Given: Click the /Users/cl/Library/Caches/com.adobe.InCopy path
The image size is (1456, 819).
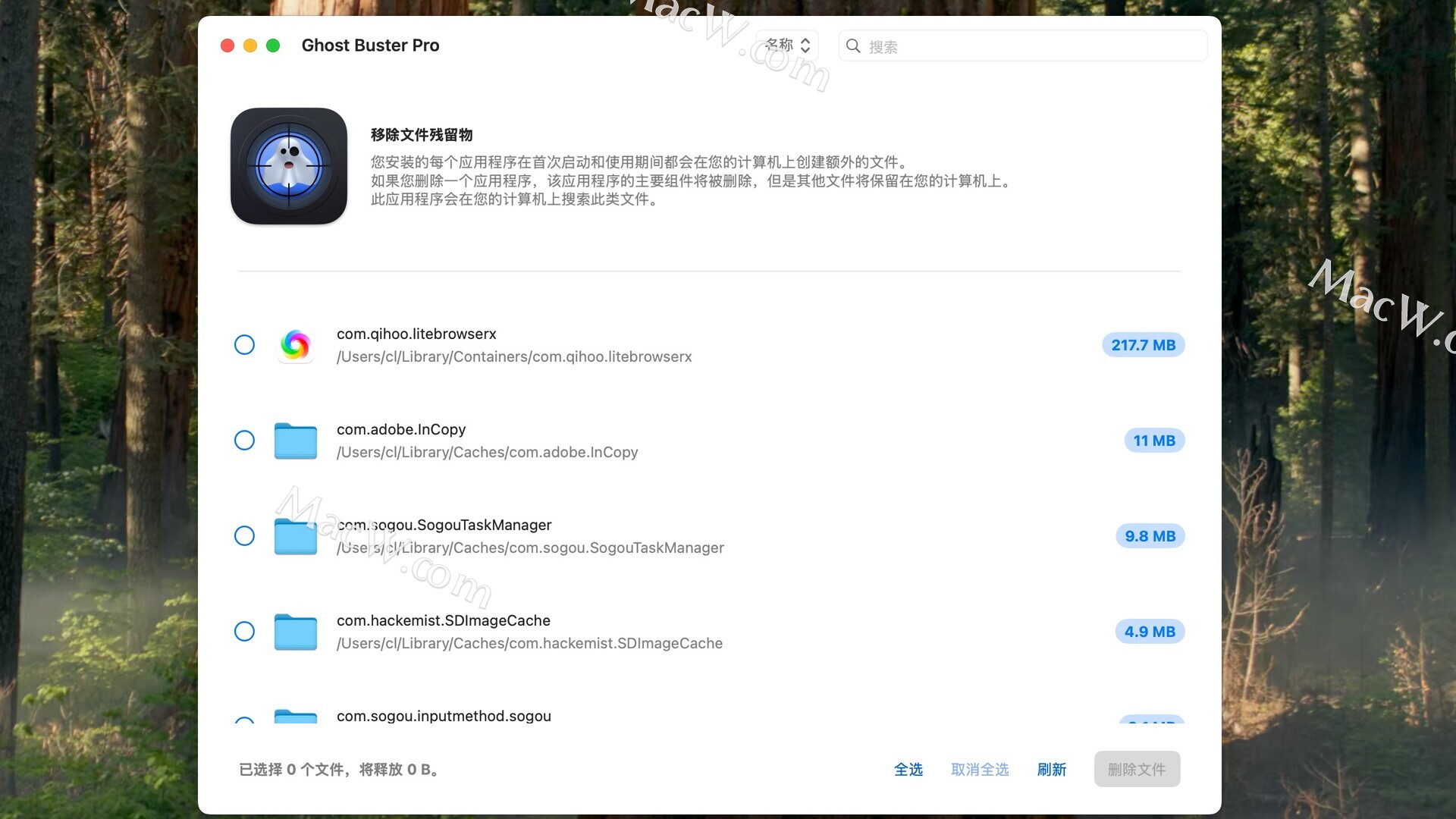Looking at the screenshot, I should click(x=488, y=452).
